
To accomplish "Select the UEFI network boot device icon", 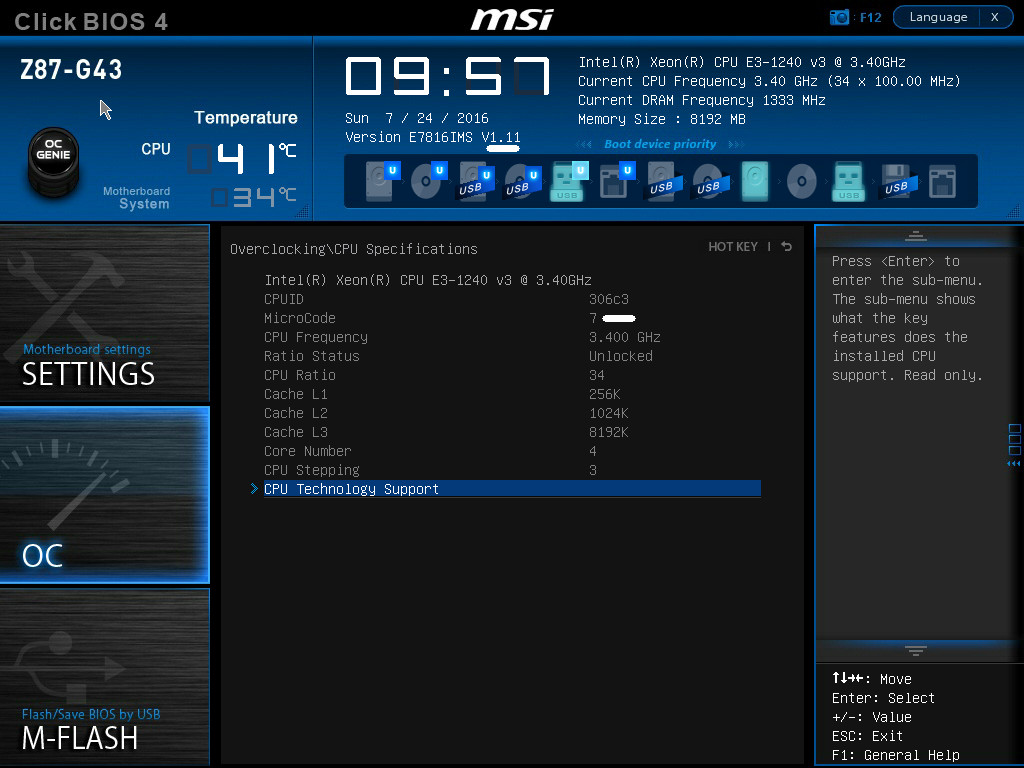I will tap(616, 180).
